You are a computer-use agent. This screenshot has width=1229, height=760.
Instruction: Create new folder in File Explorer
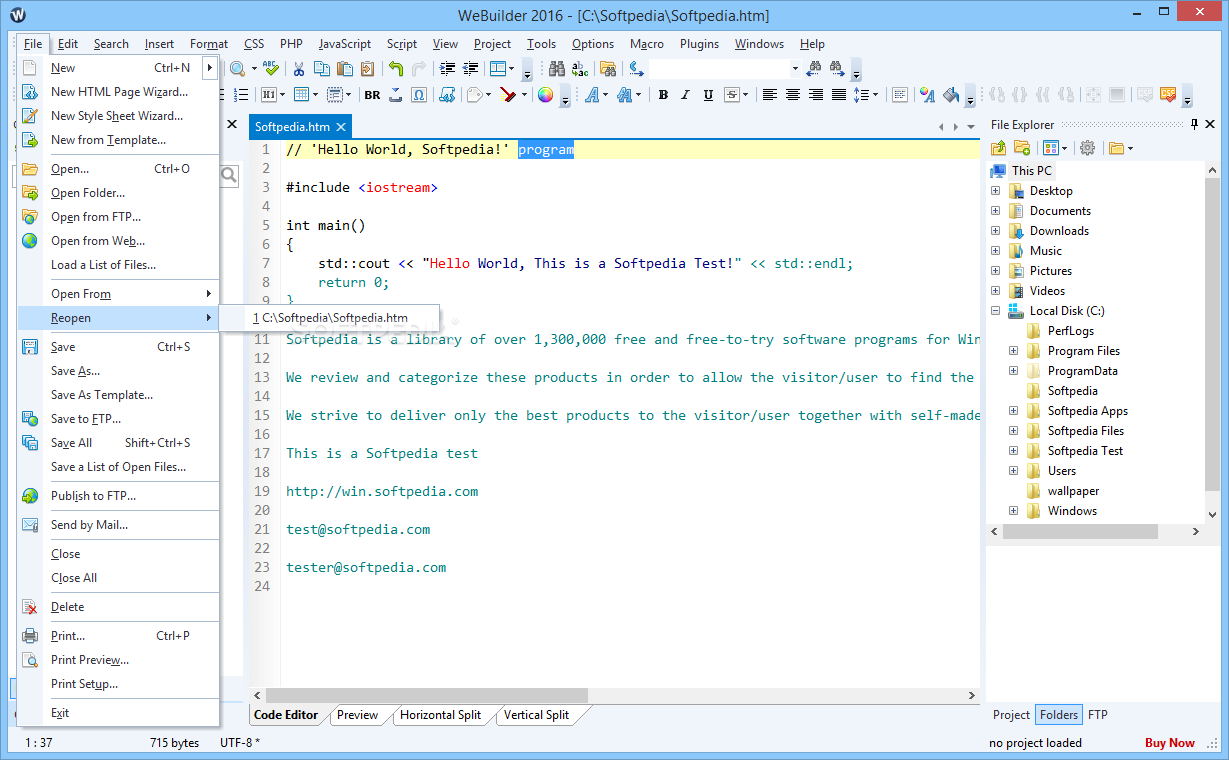(1022, 148)
